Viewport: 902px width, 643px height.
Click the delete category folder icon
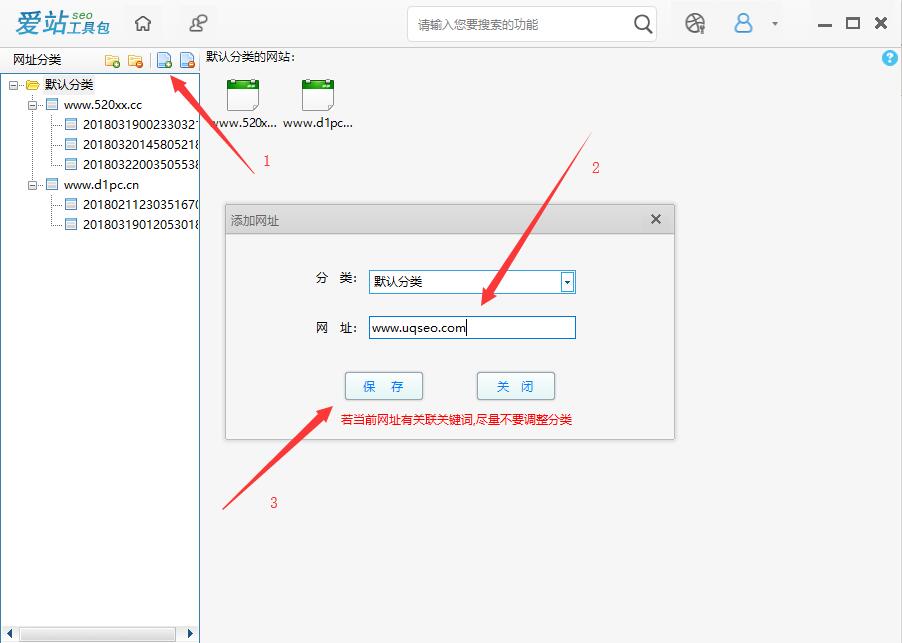click(135, 61)
